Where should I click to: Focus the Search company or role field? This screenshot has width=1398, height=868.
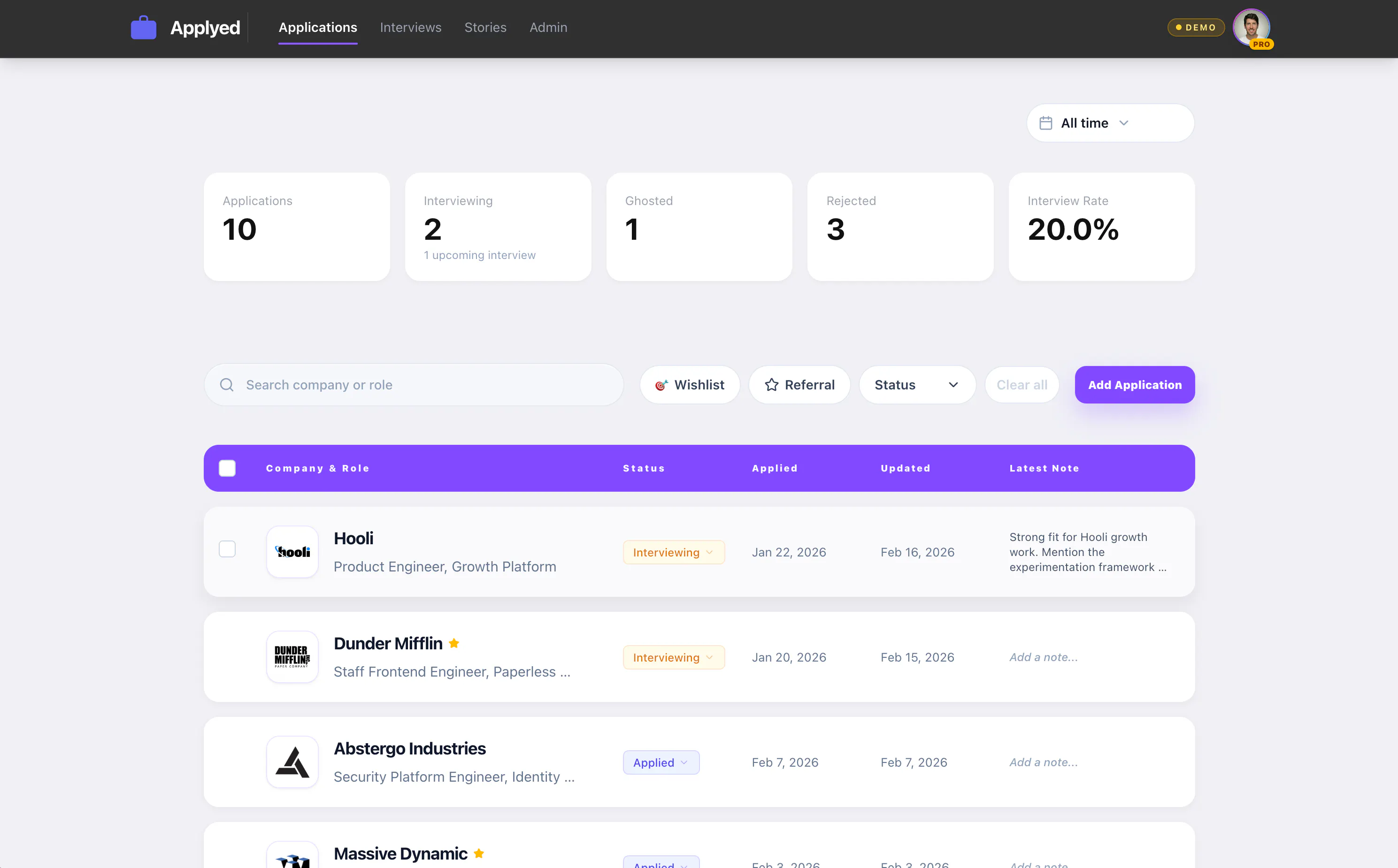pyautogui.click(x=414, y=385)
